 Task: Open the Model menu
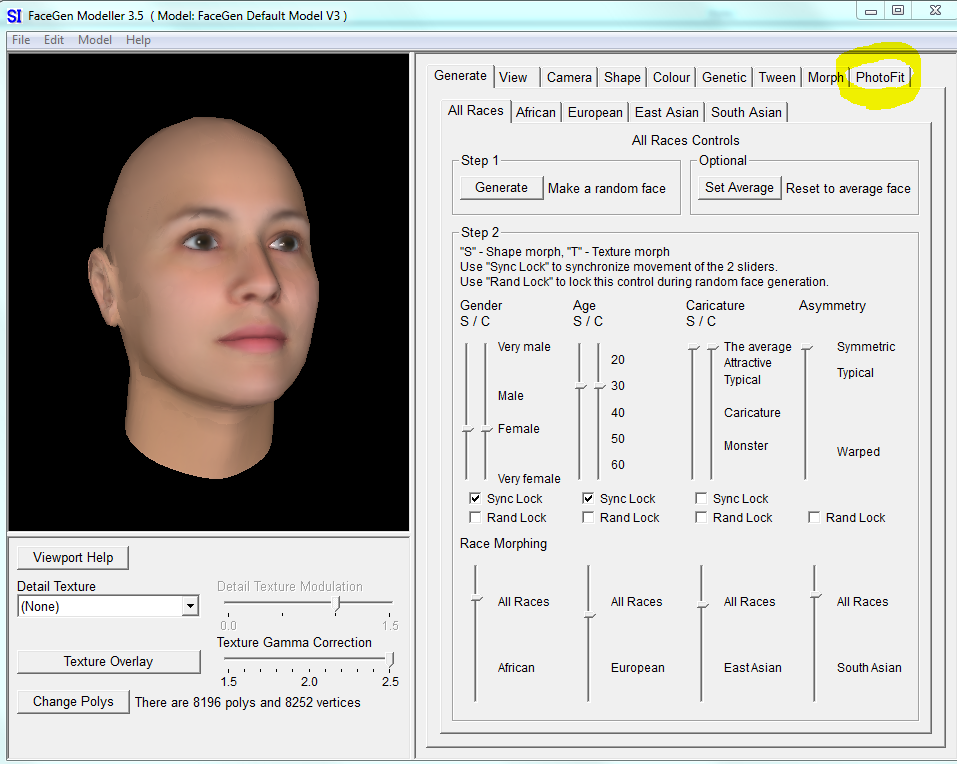pos(94,40)
